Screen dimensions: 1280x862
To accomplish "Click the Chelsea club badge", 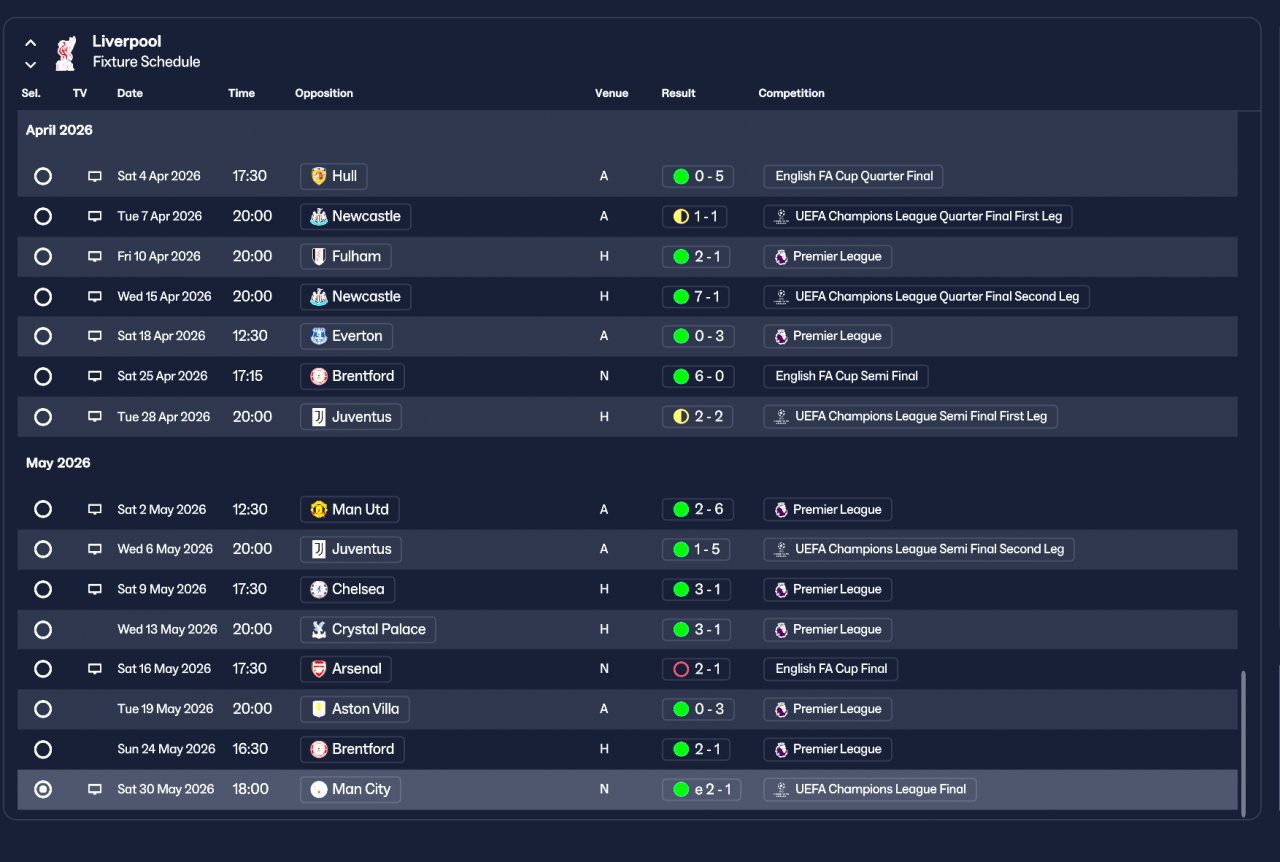I will (x=319, y=589).
